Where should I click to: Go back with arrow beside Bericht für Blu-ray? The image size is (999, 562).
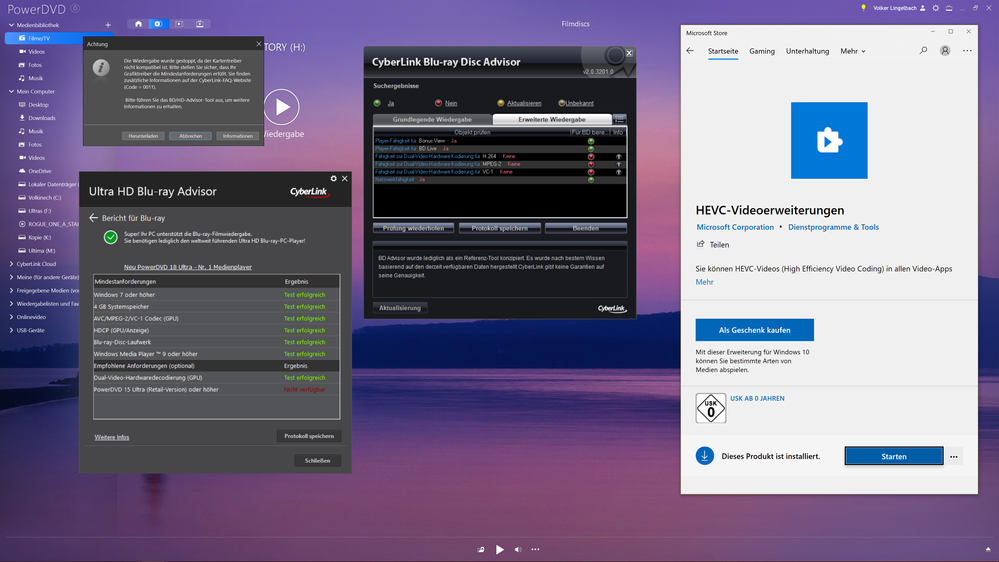pos(94,218)
